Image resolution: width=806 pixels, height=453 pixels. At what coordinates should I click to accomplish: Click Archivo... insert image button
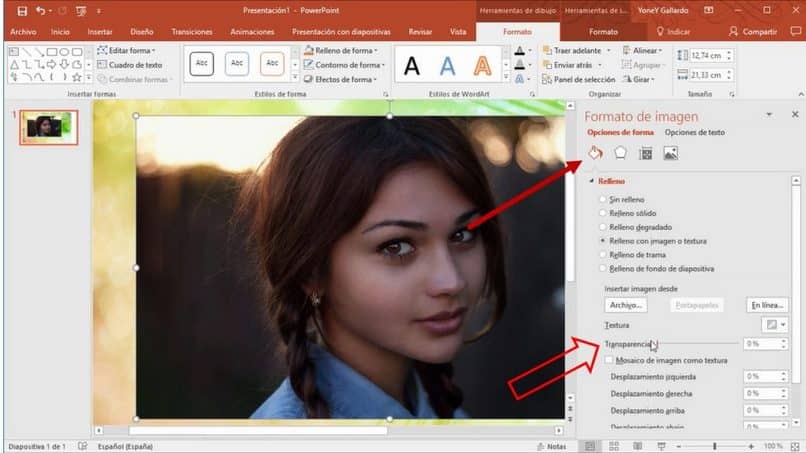(626, 305)
